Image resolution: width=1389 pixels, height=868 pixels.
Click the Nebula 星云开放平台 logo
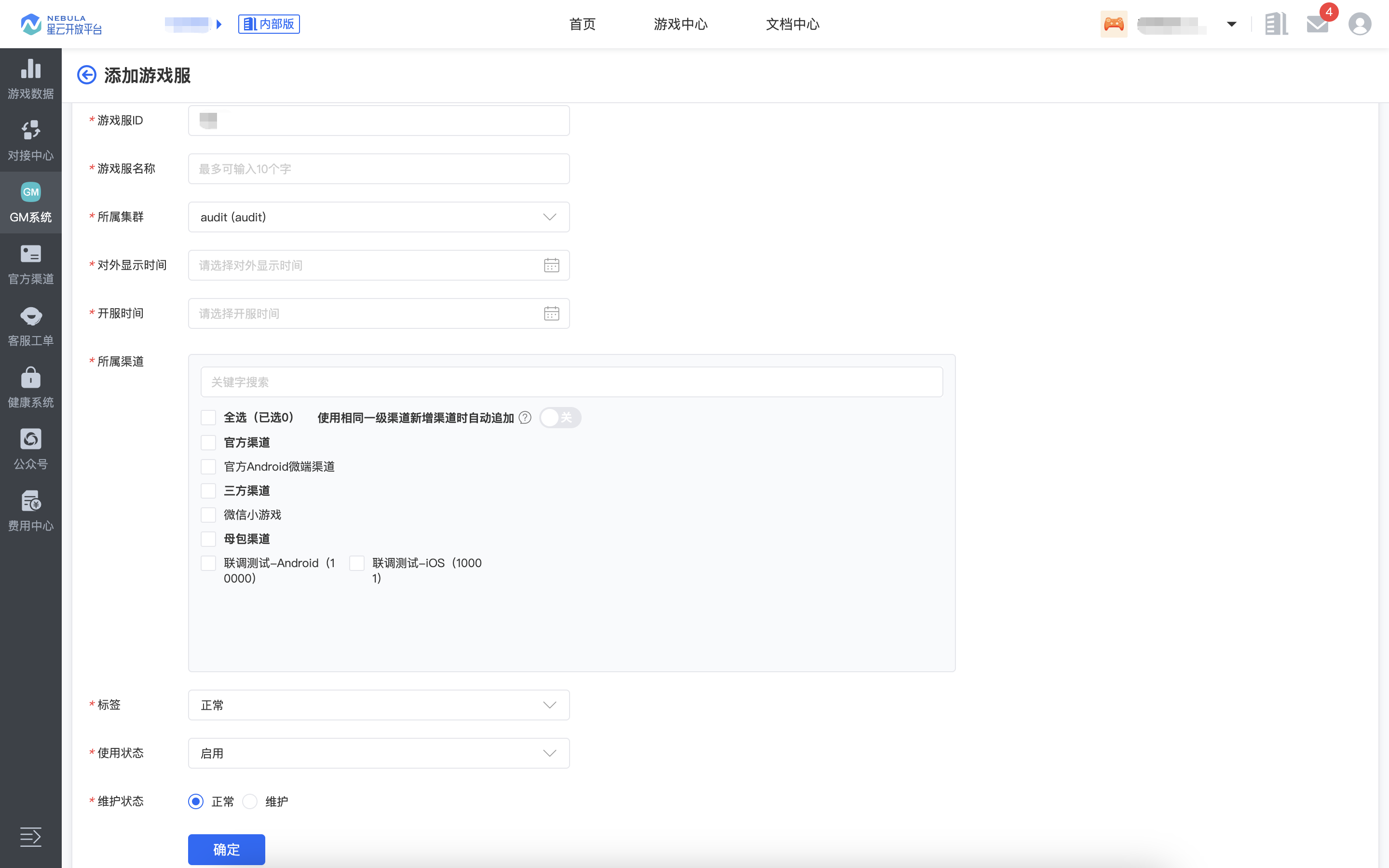click(61, 24)
